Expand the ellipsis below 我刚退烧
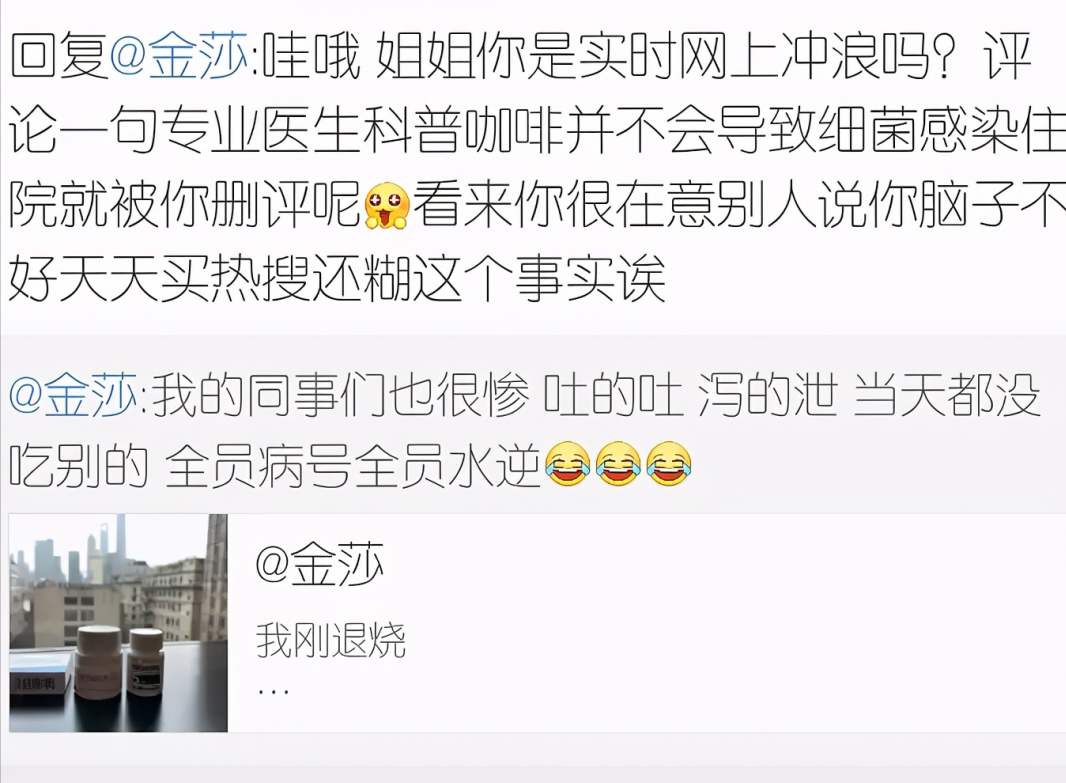The width and height of the screenshot is (1066, 783). 273,691
